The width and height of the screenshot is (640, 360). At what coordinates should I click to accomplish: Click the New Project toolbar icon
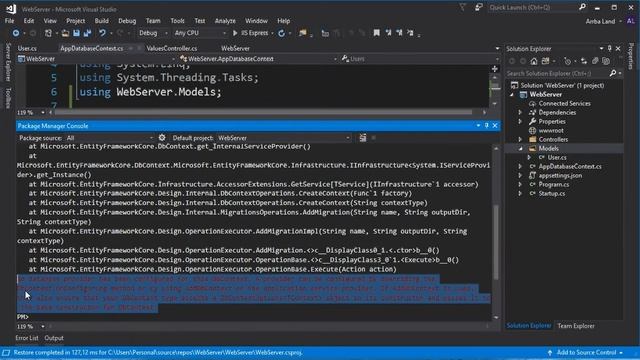pos(48,33)
